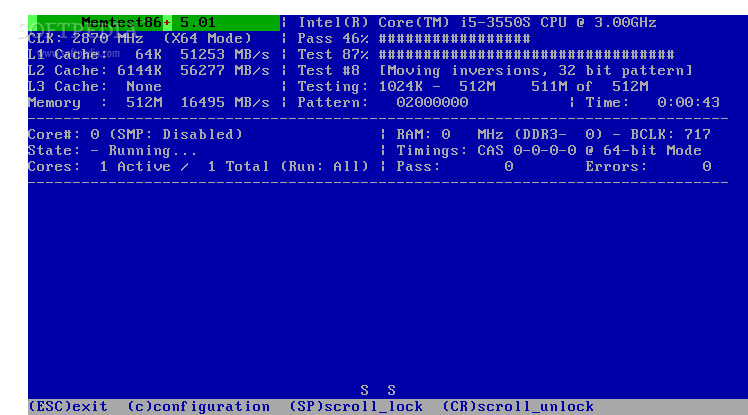This screenshot has width=748, height=415.
Task: Select (SP)scroll_lock option
Action: click(356, 406)
